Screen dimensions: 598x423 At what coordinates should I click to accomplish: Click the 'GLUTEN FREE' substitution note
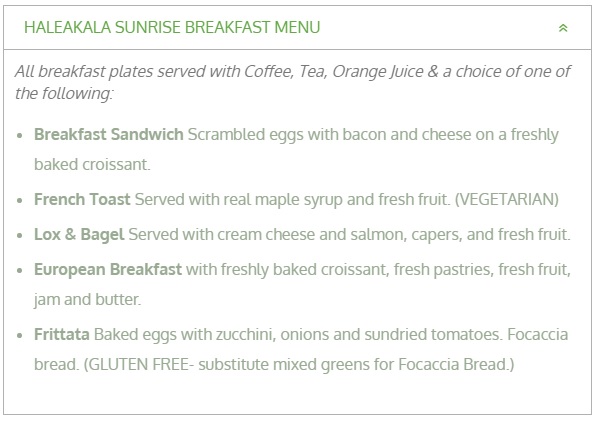coord(299,364)
